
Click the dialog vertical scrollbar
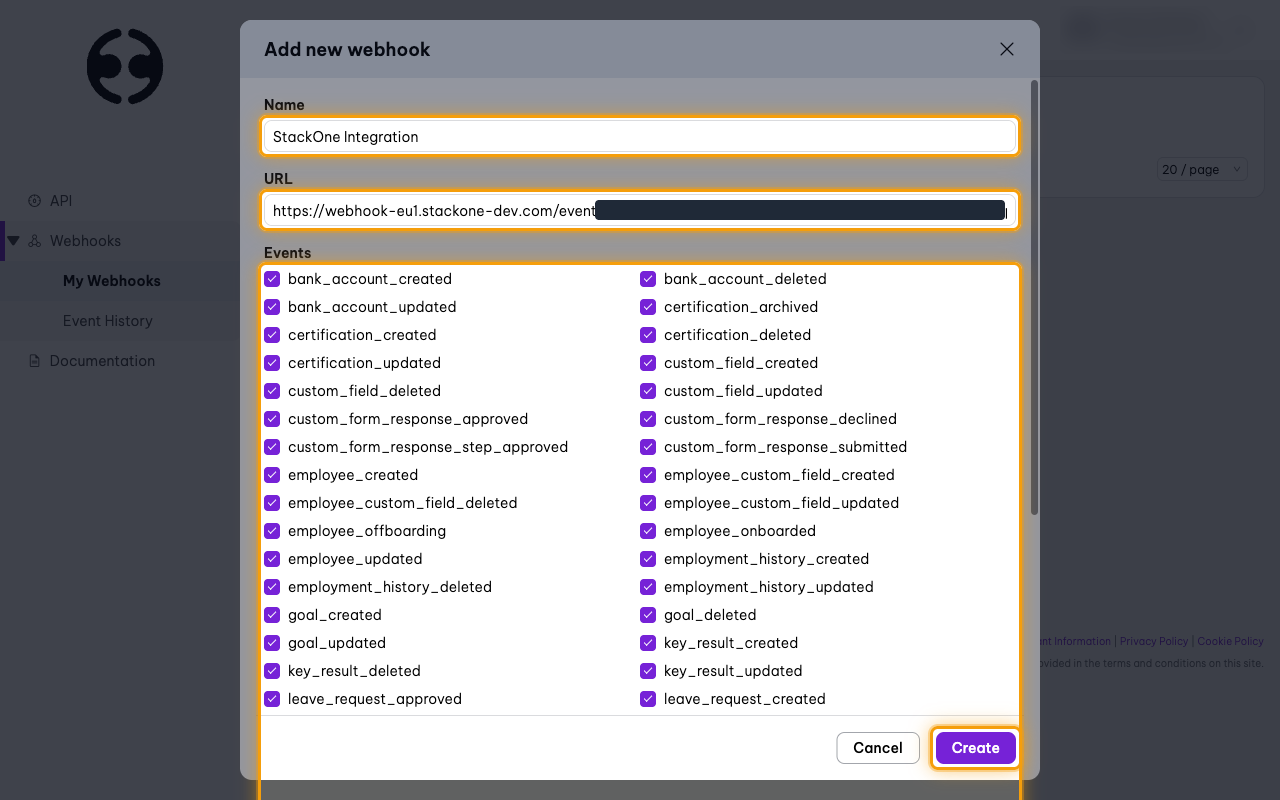pos(1034,300)
